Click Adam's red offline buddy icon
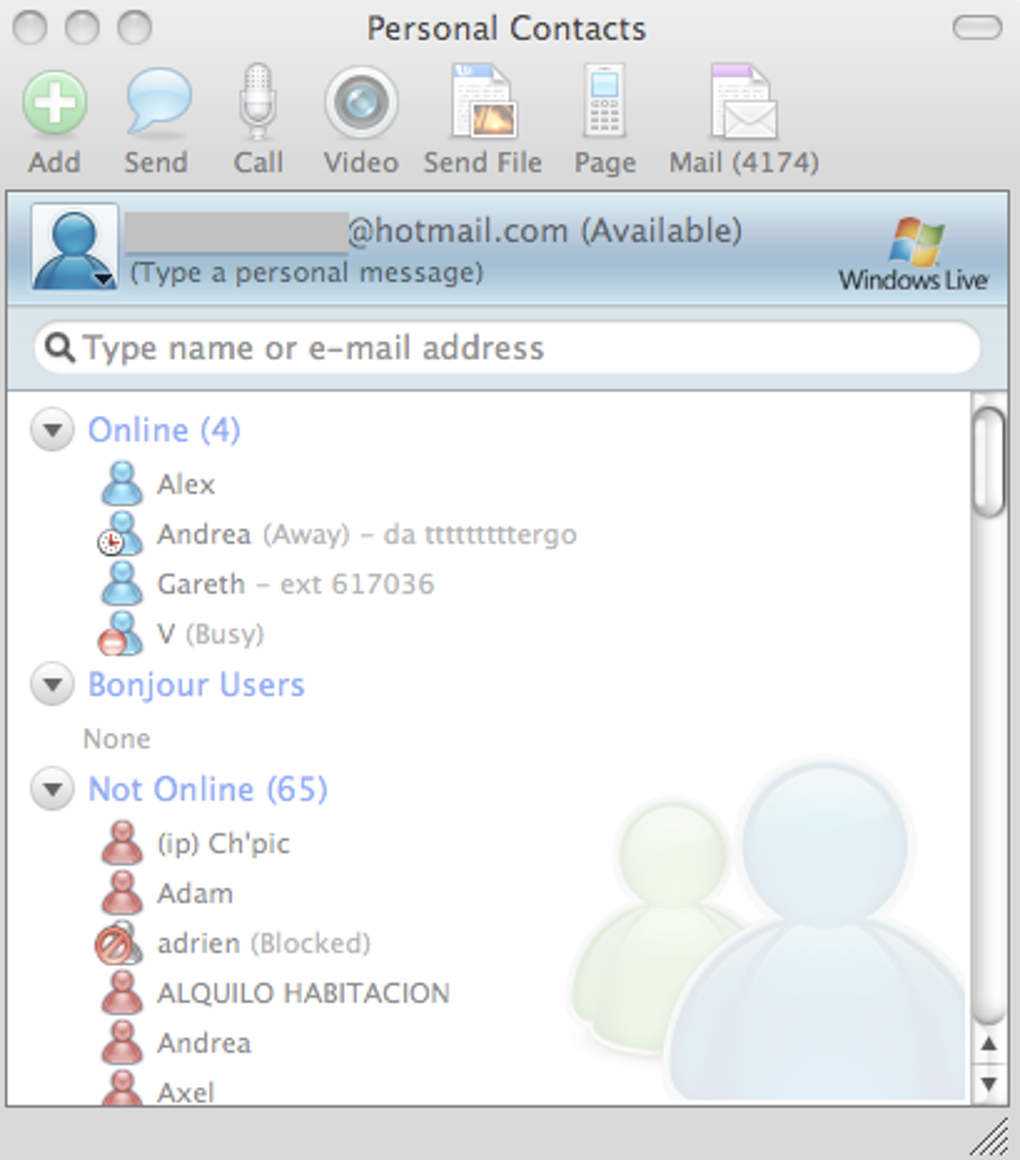 (122, 892)
